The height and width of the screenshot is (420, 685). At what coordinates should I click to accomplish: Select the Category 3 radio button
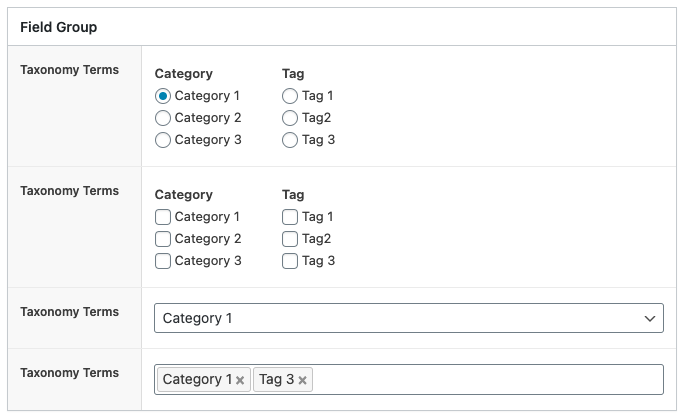click(x=163, y=140)
